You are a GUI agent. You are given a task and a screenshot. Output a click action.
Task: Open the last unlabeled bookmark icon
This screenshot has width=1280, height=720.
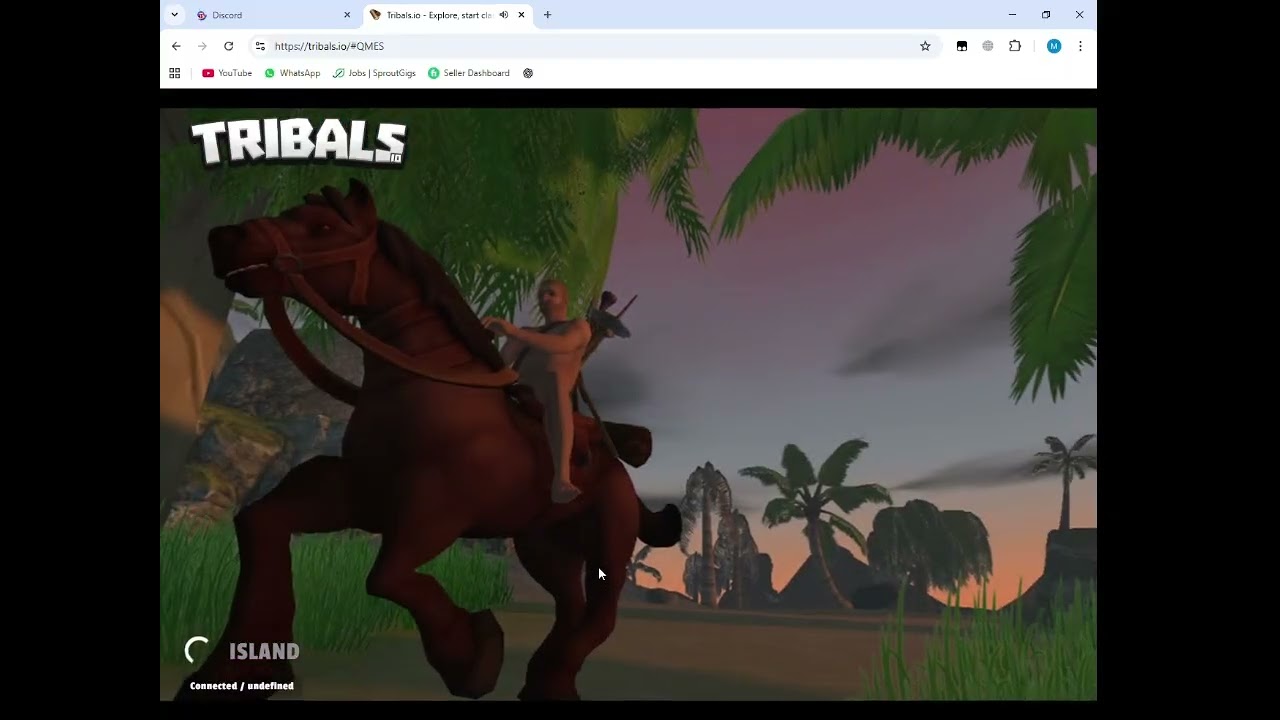point(528,73)
